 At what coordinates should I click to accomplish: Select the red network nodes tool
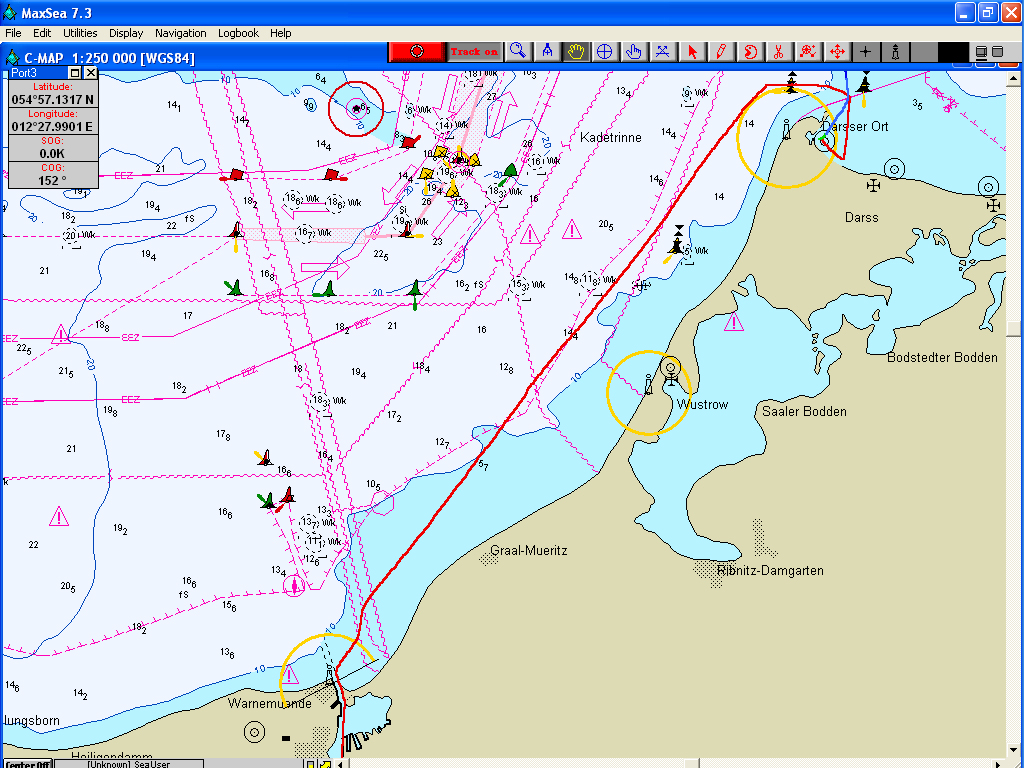[808, 52]
